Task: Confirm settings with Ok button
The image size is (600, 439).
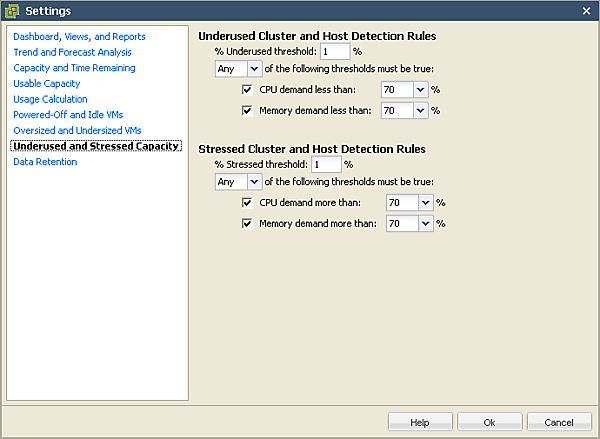Action: pyautogui.click(x=490, y=422)
